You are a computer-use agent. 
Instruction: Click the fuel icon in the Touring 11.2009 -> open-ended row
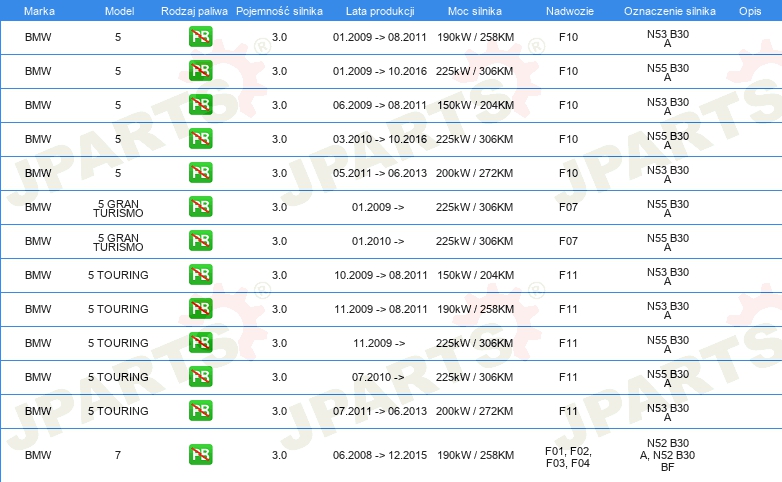tap(200, 342)
